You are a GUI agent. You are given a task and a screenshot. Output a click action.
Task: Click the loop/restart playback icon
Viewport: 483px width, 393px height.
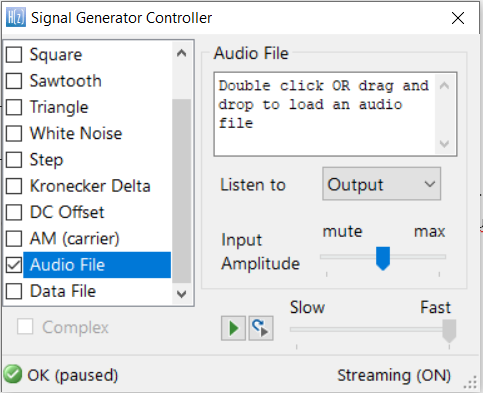(261, 328)
